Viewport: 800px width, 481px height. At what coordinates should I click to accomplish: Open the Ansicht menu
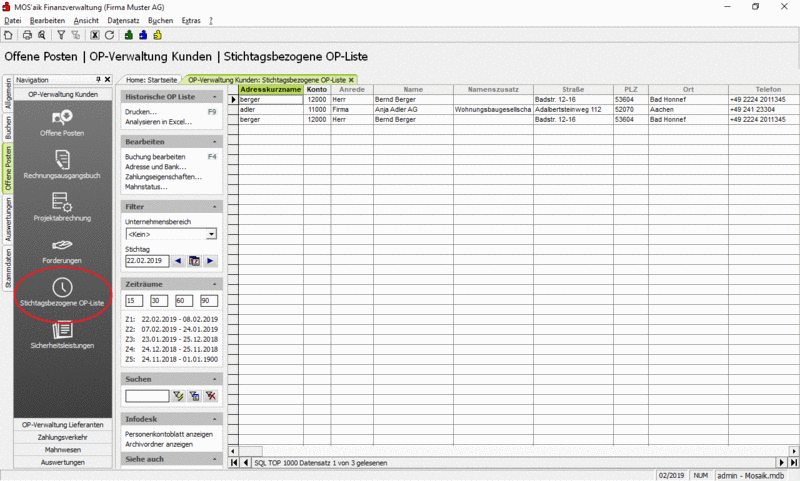tap(86, 20)
